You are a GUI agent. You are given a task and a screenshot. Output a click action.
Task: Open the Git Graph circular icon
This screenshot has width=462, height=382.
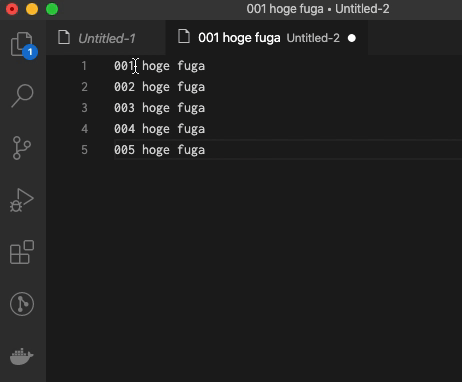(22, 304)
